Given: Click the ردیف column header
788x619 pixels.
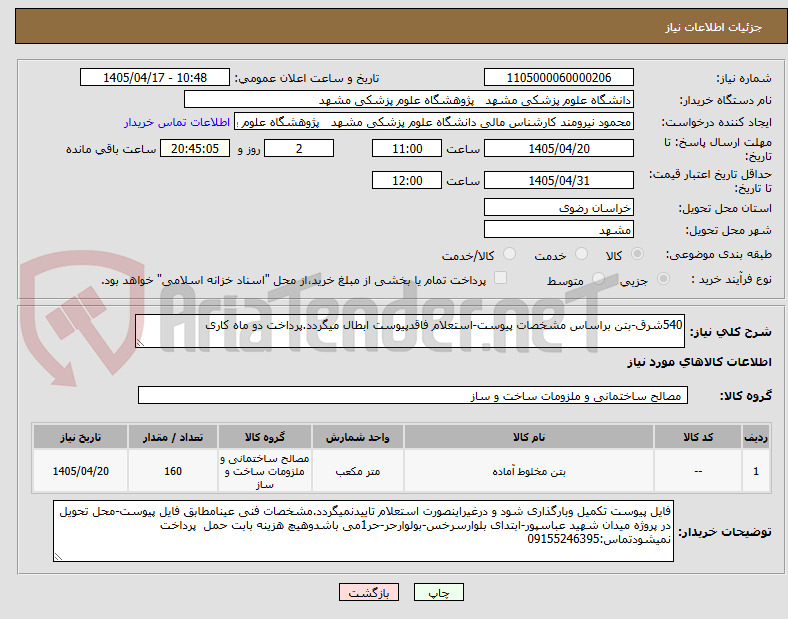Looking at the screenshot, I should click(x=755, y=437).
